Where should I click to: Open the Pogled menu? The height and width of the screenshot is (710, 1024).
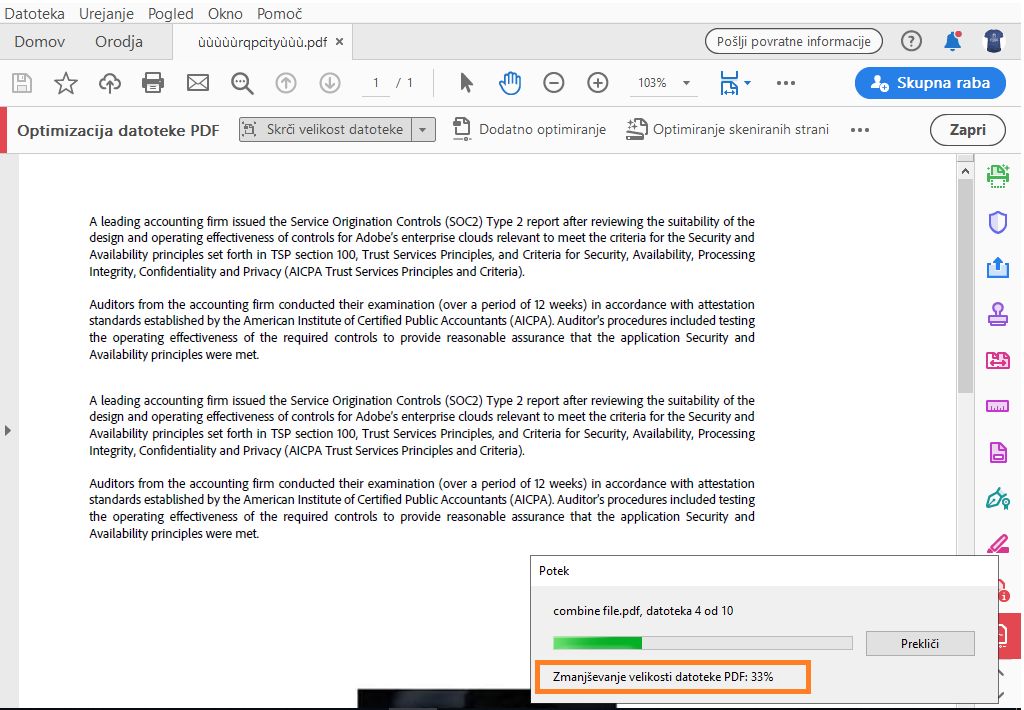pyautogui.click(x=170, y=13)
